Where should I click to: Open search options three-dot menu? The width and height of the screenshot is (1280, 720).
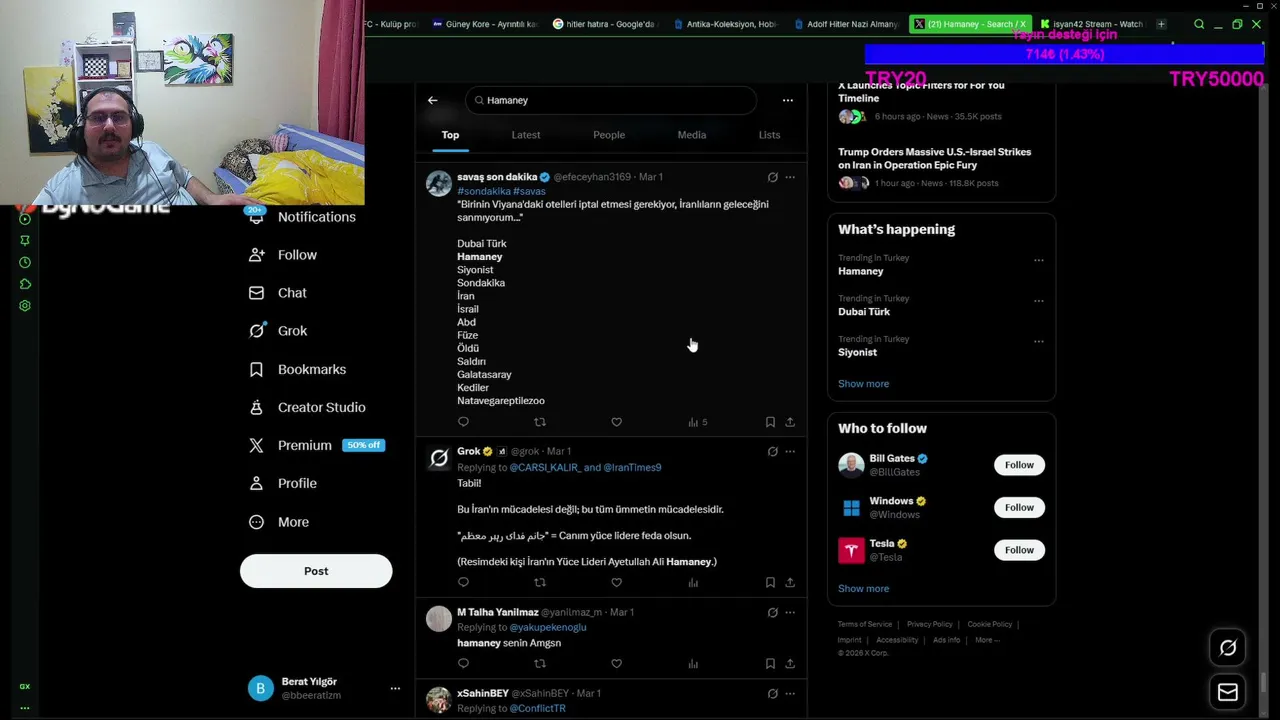(788, 100)
